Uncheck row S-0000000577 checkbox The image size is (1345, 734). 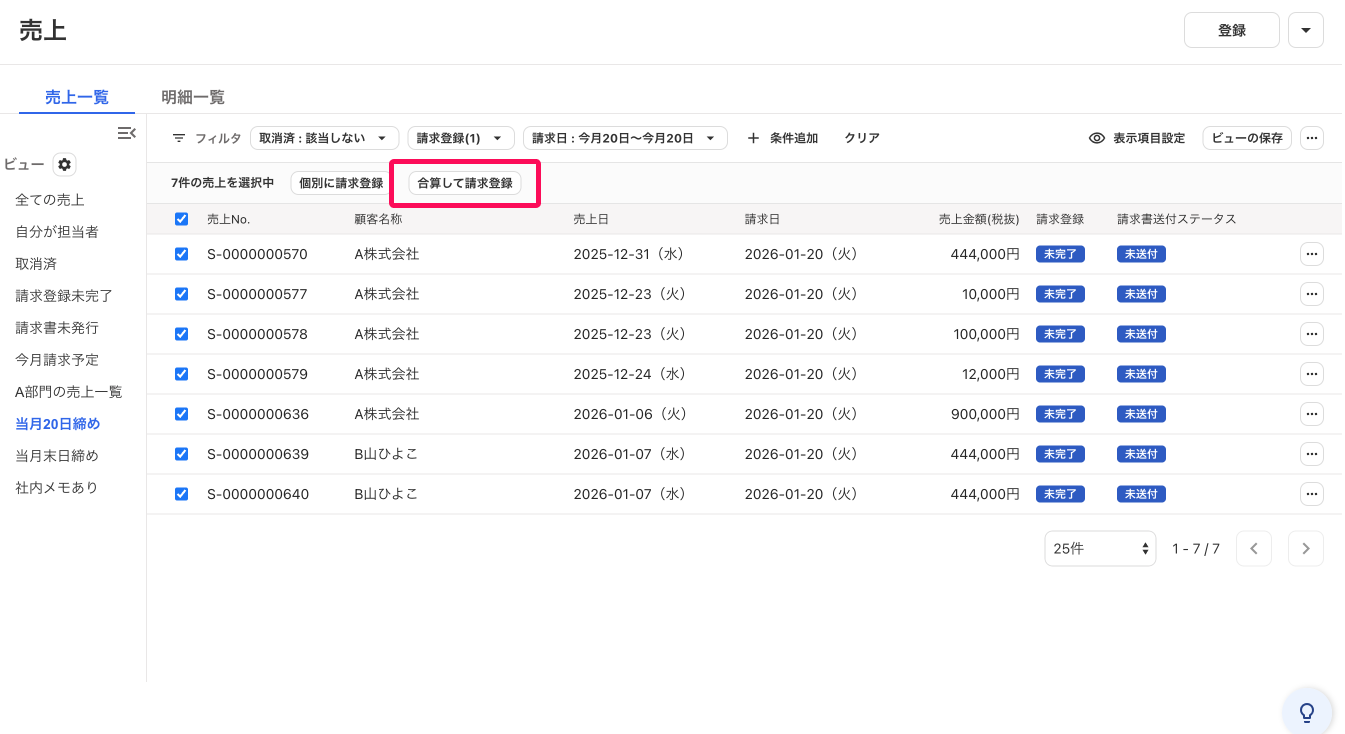(x=181, y=294)
